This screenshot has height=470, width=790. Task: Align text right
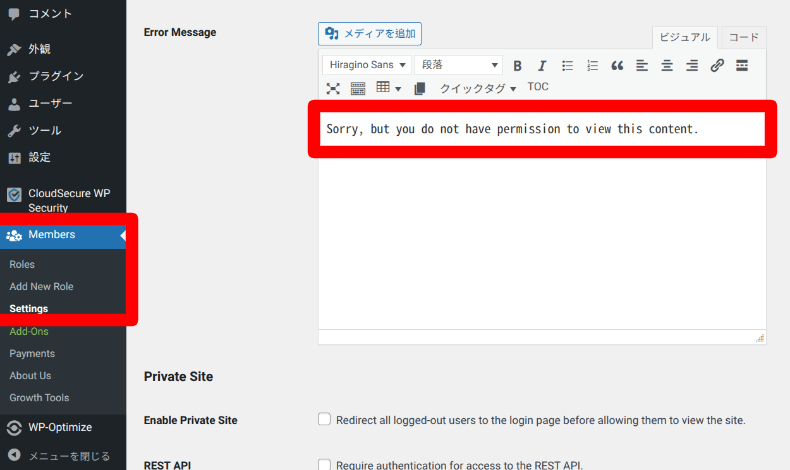pyautogui.click(x=692, y=65)
